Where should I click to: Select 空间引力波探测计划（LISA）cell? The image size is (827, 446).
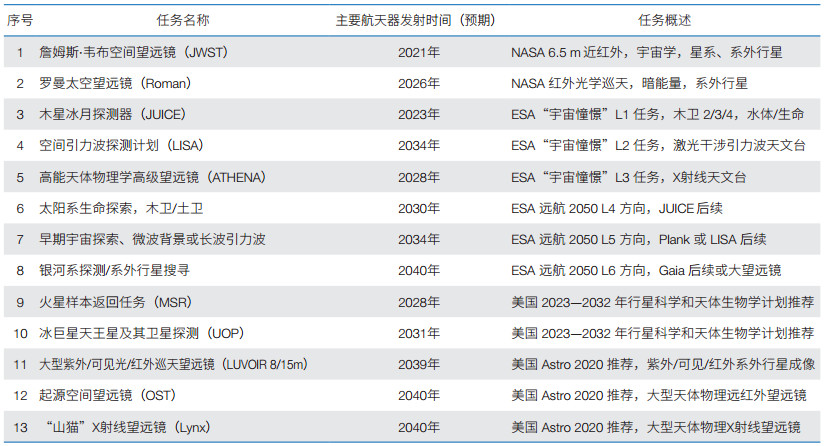(x=121, y=146)
